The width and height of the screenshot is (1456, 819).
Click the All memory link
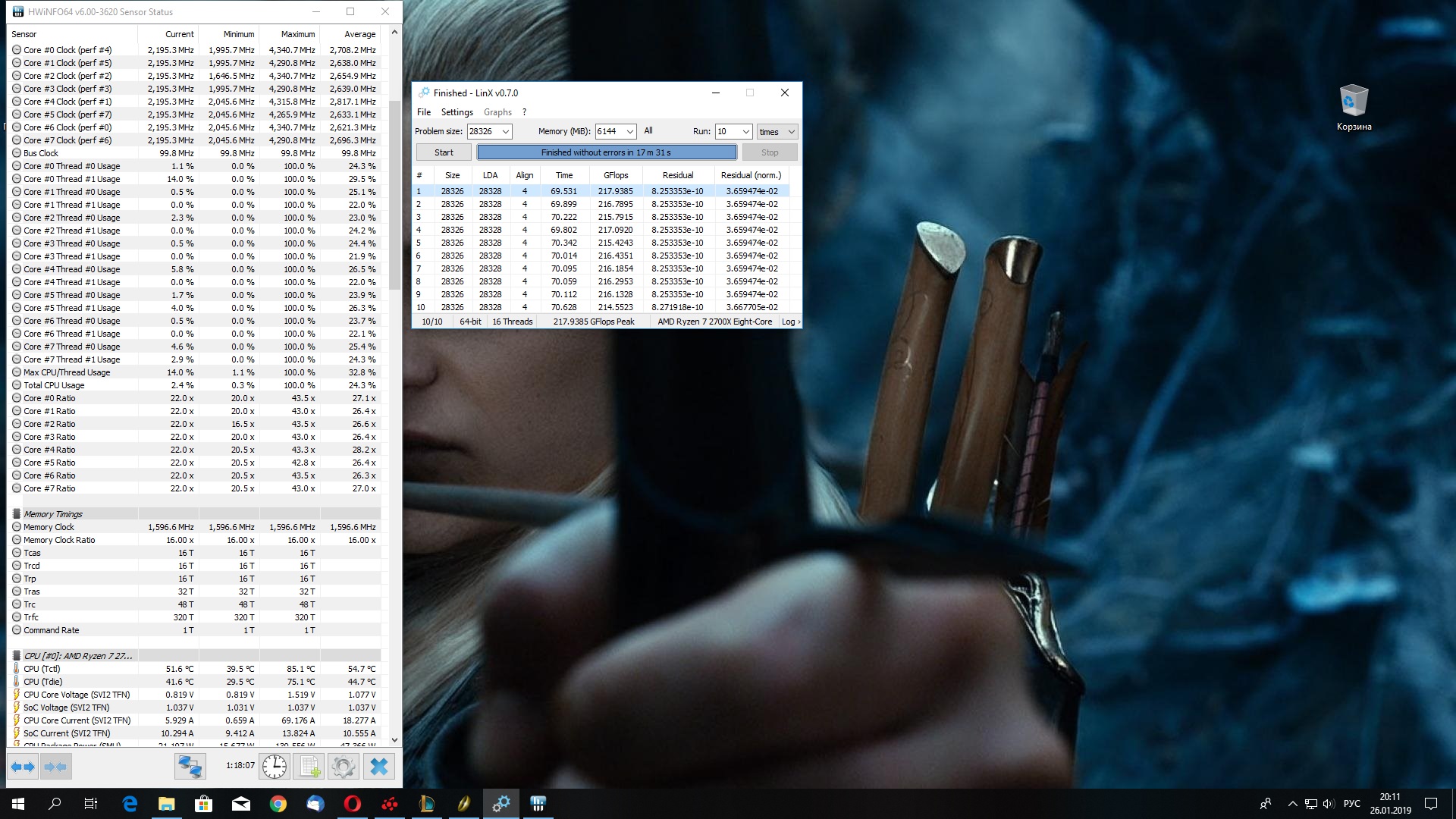(648, 131)
